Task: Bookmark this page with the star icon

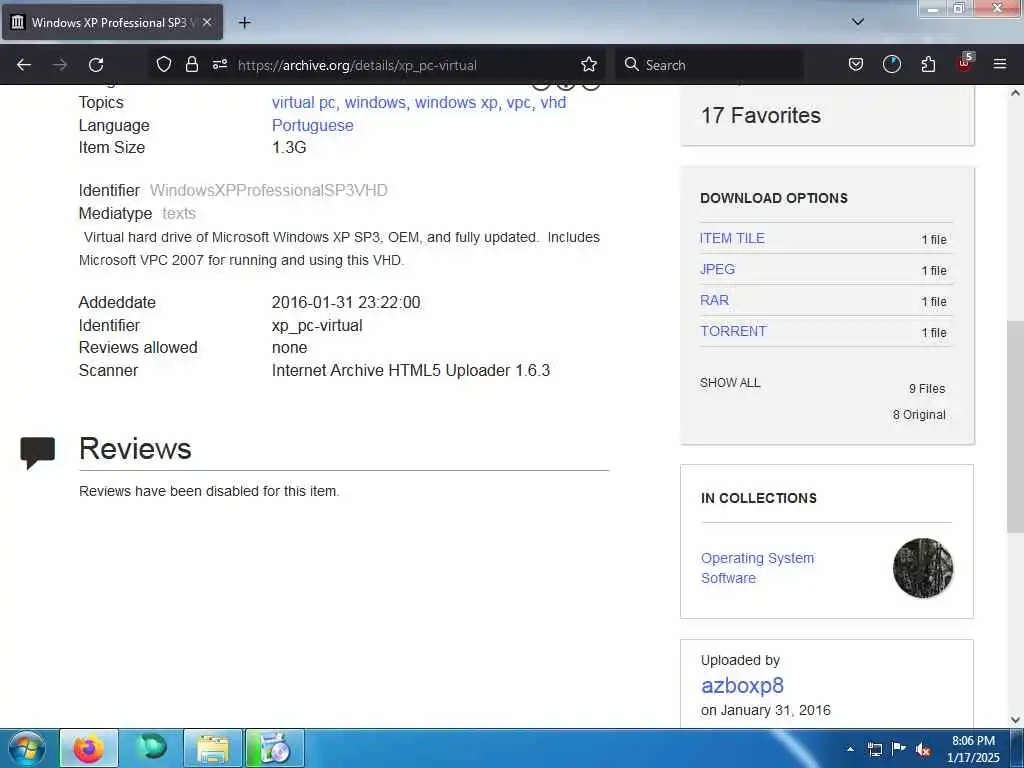Action: click(588, 65)
